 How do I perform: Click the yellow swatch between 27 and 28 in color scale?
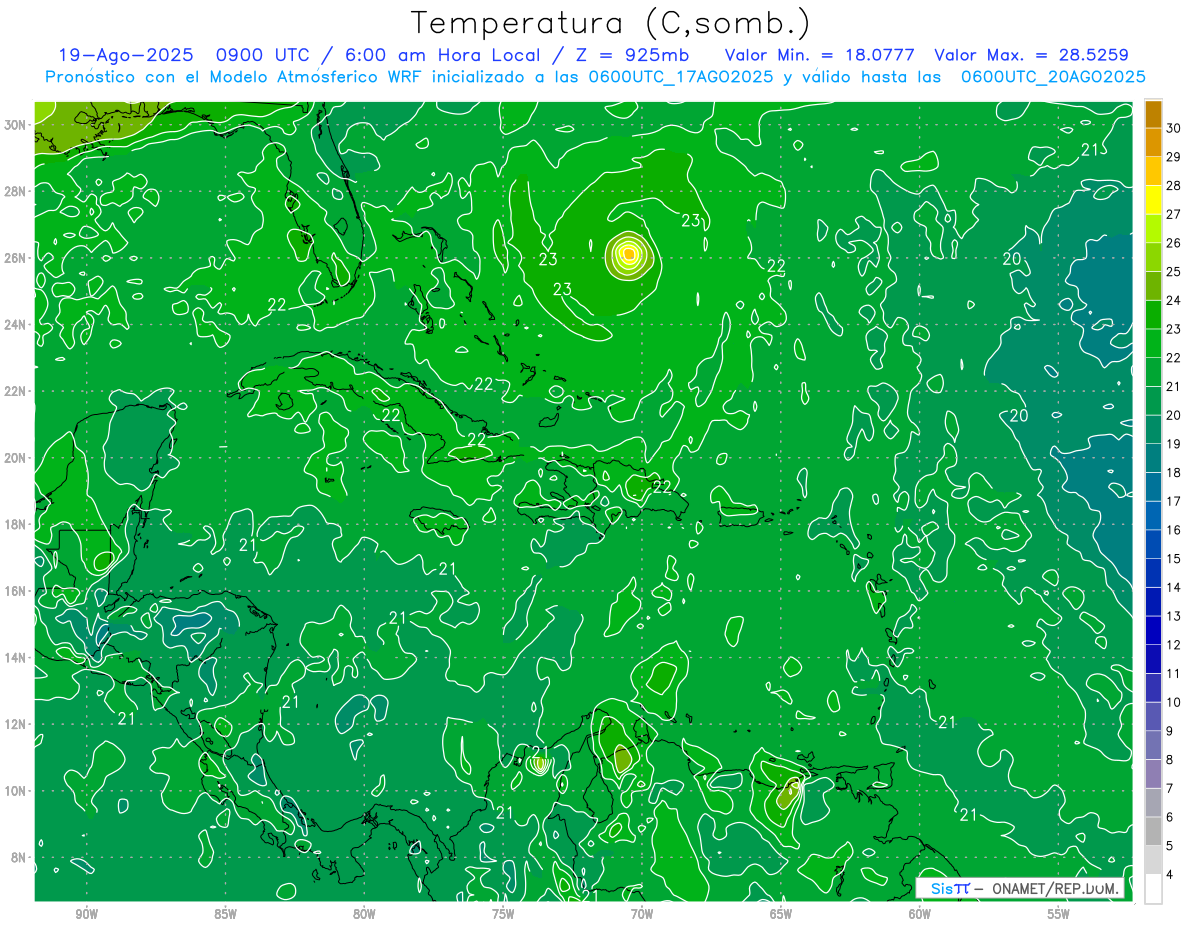pyautogui.click(x=1153, y=200)
